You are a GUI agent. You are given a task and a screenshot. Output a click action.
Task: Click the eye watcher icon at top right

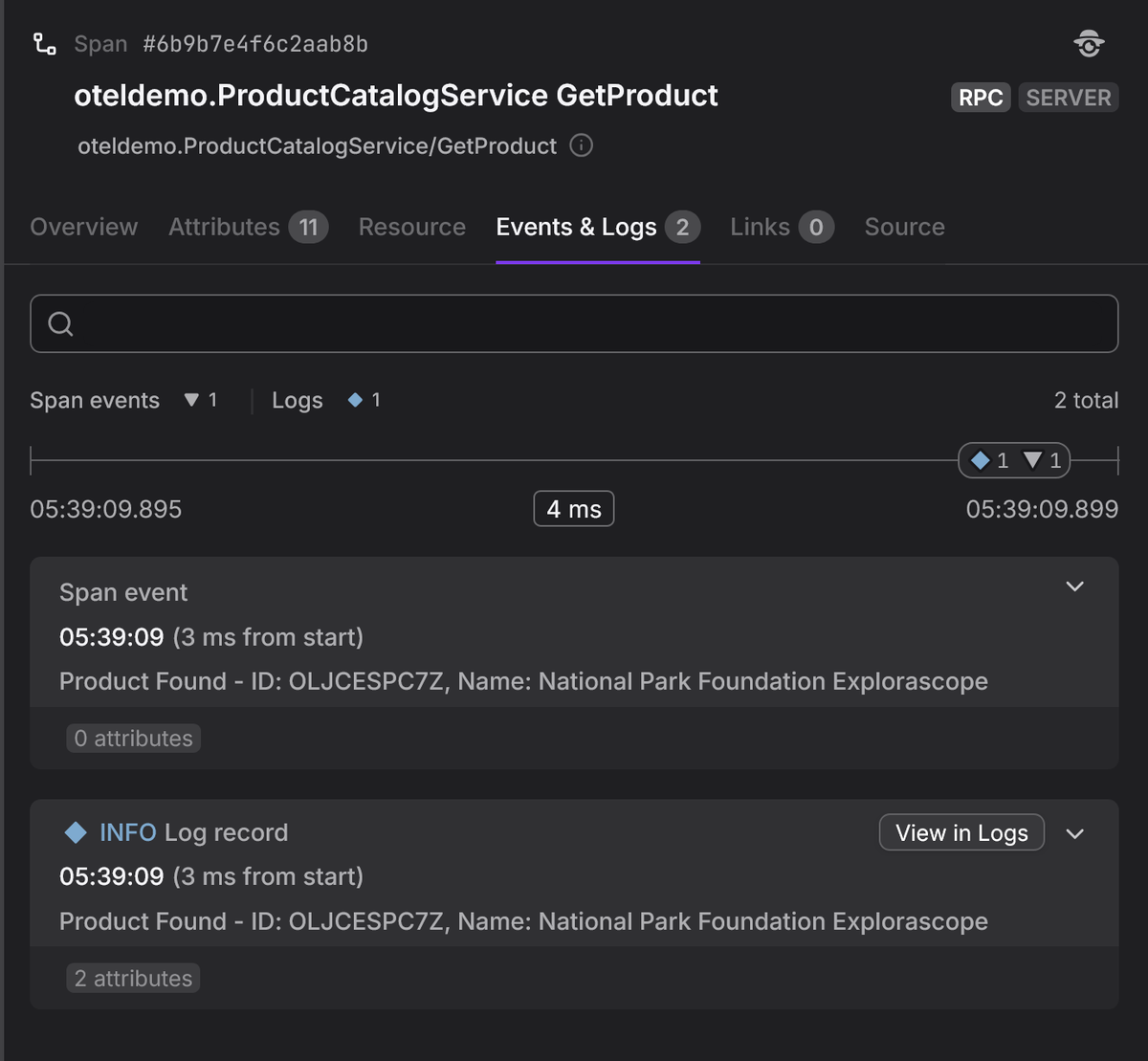(x=1089, y=44)
